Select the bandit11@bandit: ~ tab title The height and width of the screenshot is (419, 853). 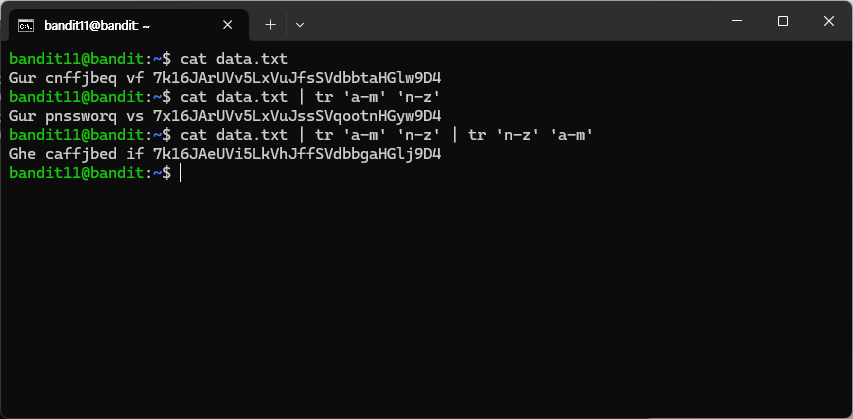tap(97, 25)
